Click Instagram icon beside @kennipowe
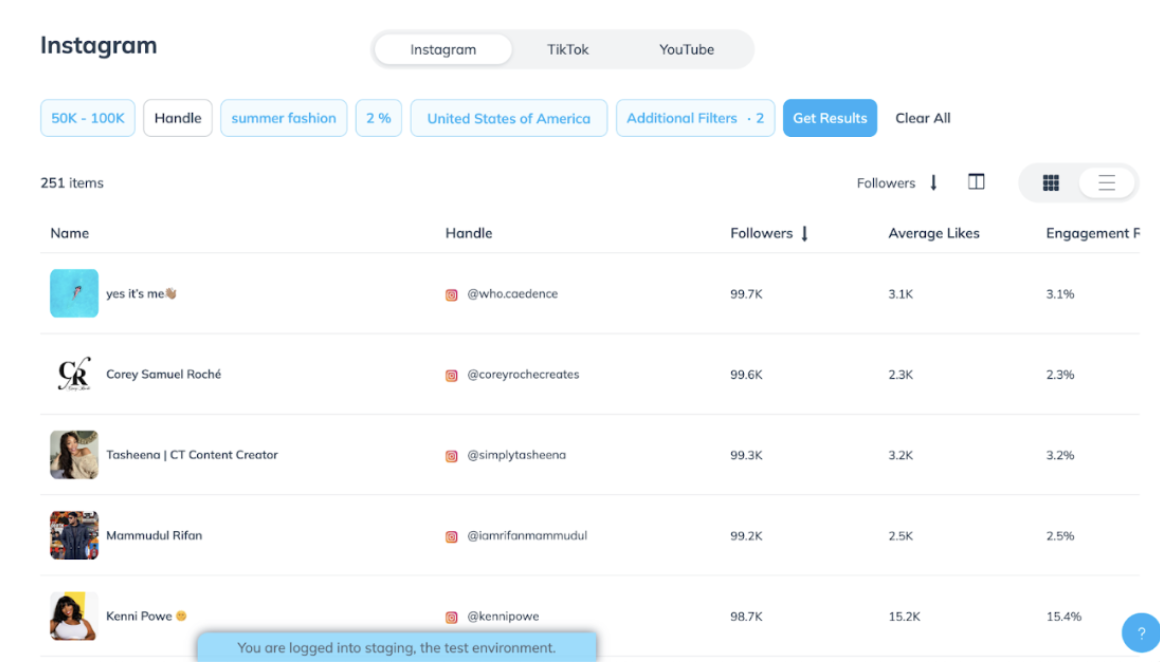Image resolution: width=1164 pixels, height=666 pixels. tap(452, 617)
